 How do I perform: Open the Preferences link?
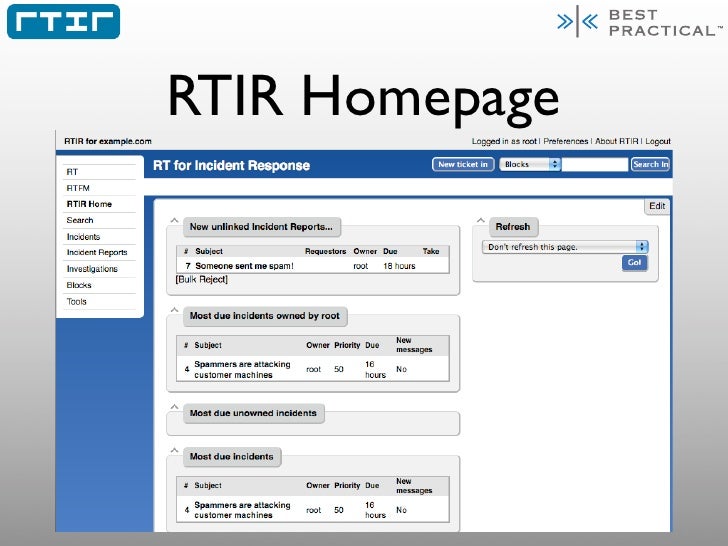point(566,141)
